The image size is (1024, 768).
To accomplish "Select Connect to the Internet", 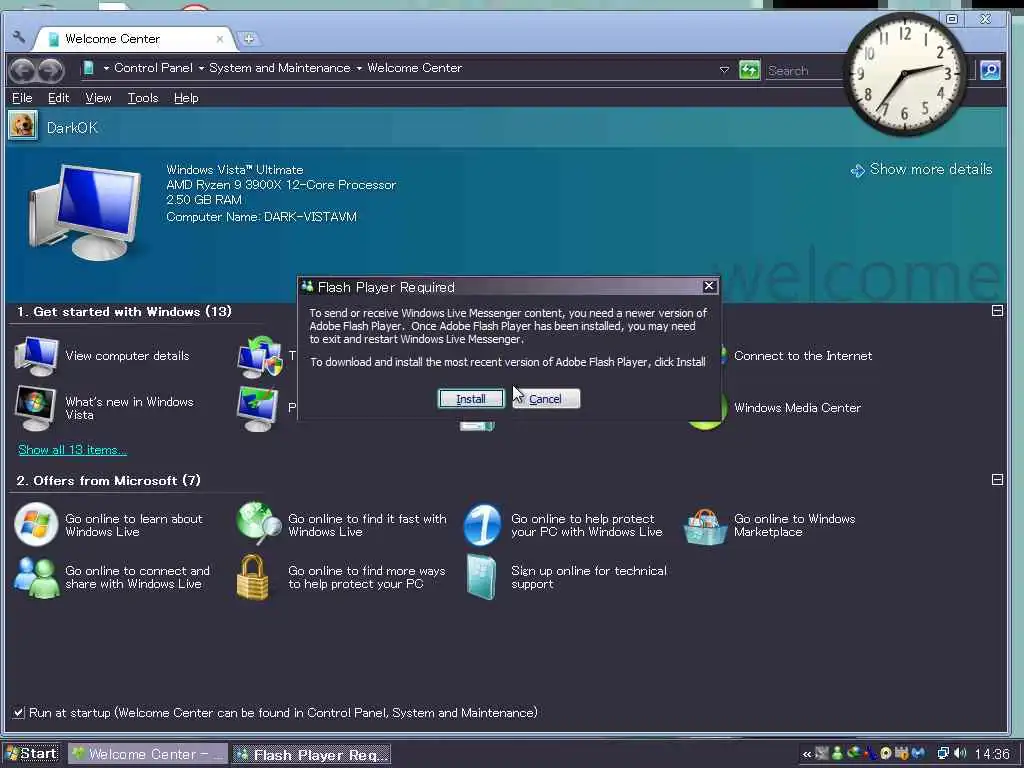I will (803, 356).
